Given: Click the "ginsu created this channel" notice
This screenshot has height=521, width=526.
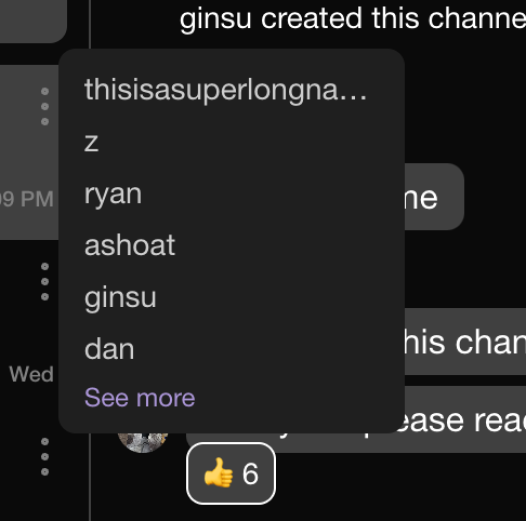Looking at the screenshot, I should [353, 18].
